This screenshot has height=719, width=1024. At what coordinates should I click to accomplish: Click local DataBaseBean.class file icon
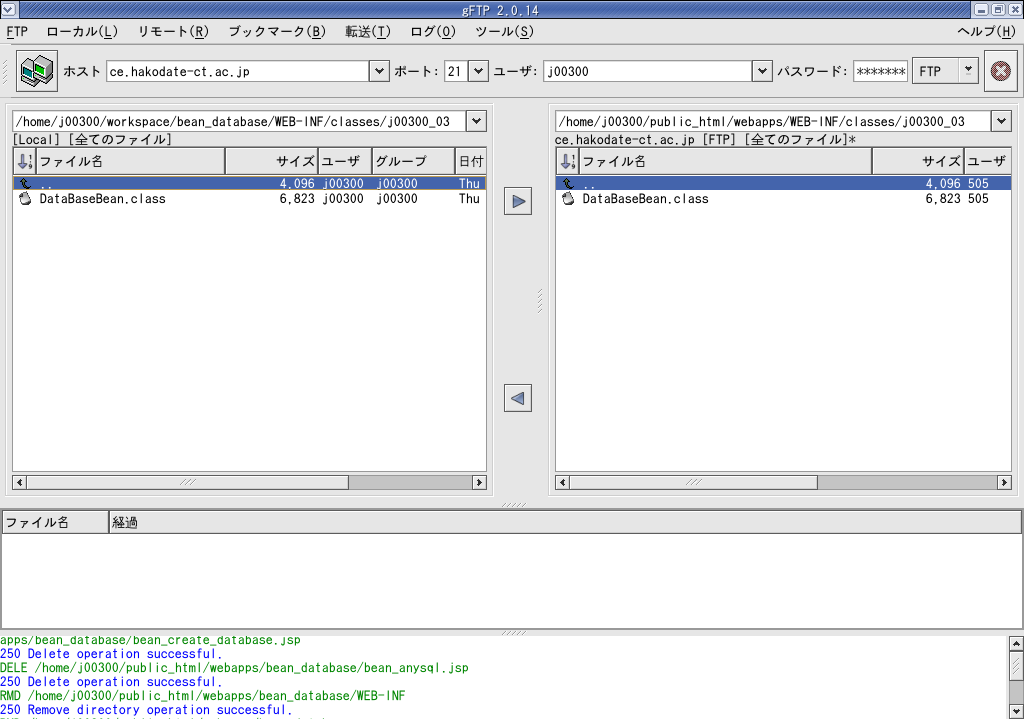click(x=25, y=199)
